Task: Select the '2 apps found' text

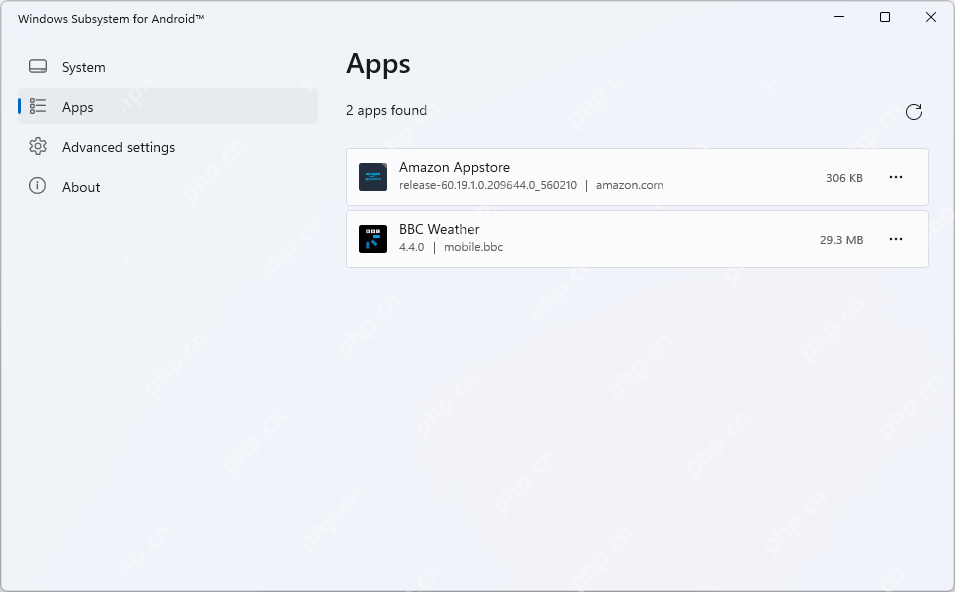Action: point(387,111)
